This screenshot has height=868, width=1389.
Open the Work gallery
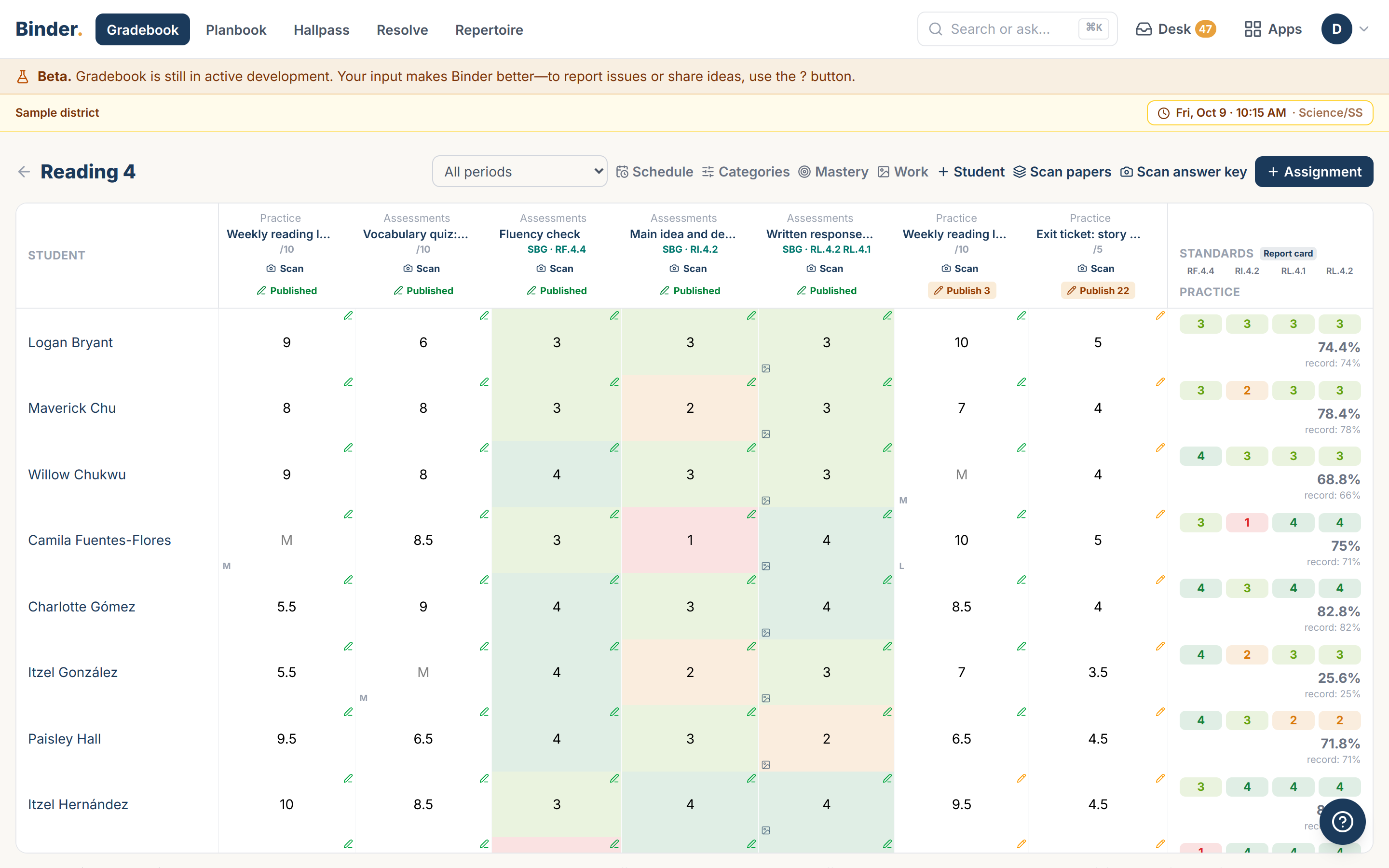click(903, 172)
